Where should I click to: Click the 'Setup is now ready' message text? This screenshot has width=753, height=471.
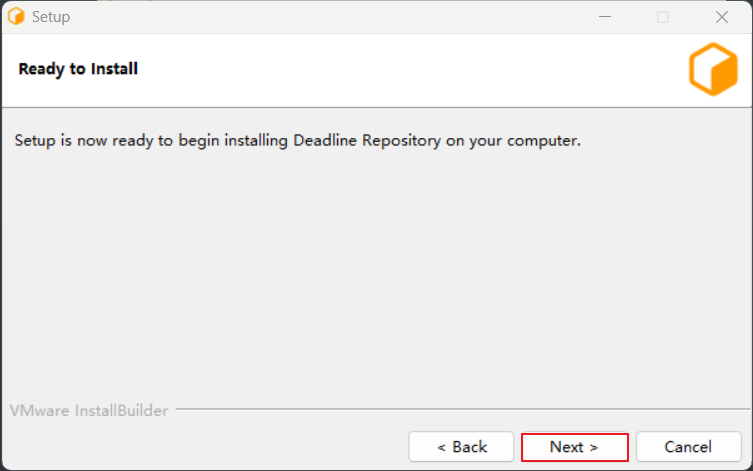298,141
